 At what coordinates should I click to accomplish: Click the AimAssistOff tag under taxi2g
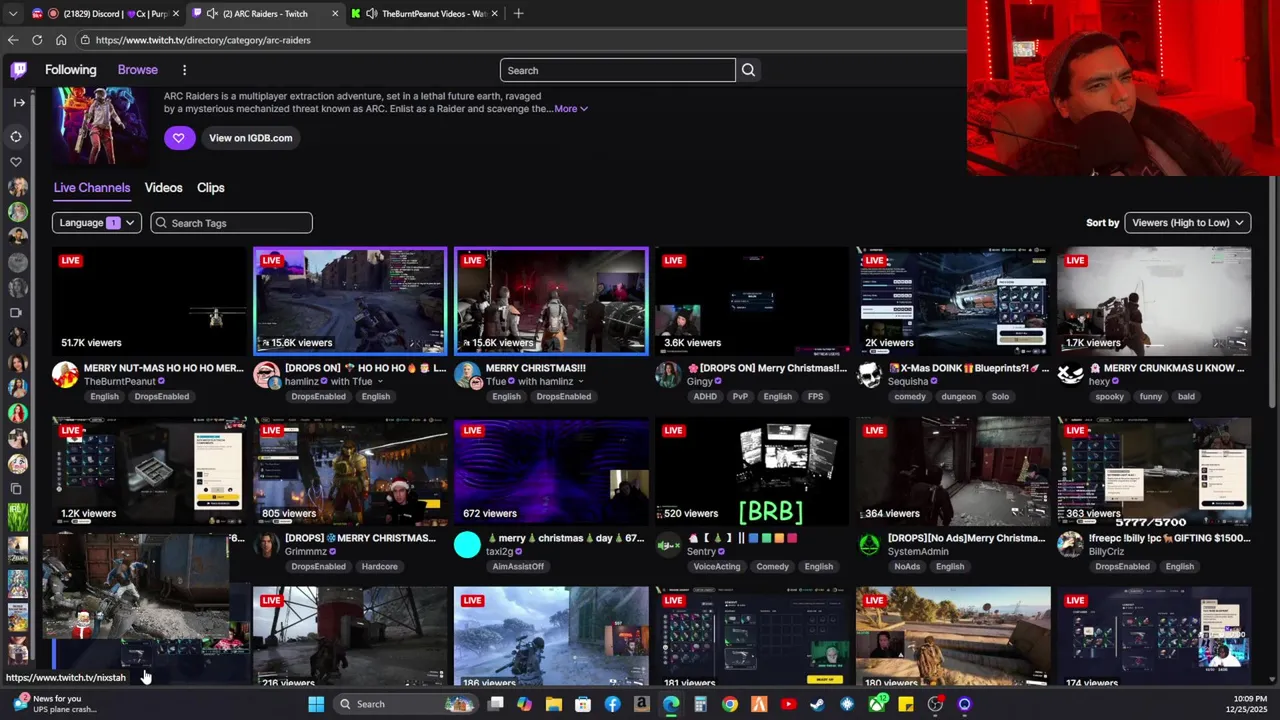point(518,567)
